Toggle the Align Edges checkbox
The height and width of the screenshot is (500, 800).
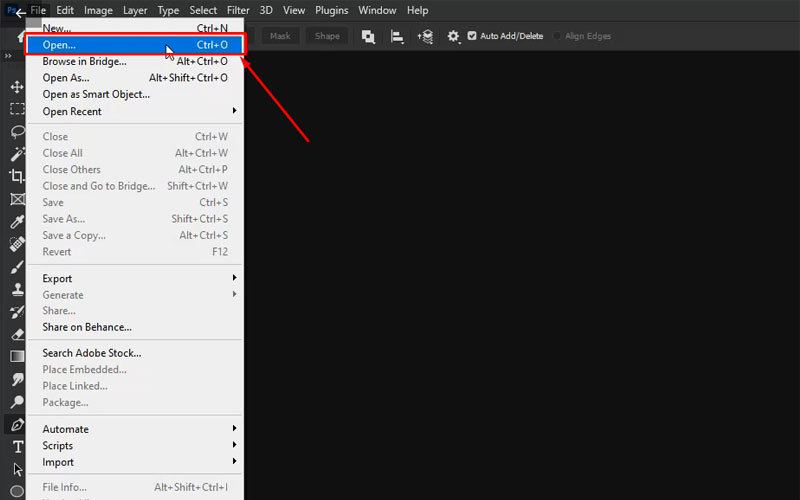[x=557, y=36]
